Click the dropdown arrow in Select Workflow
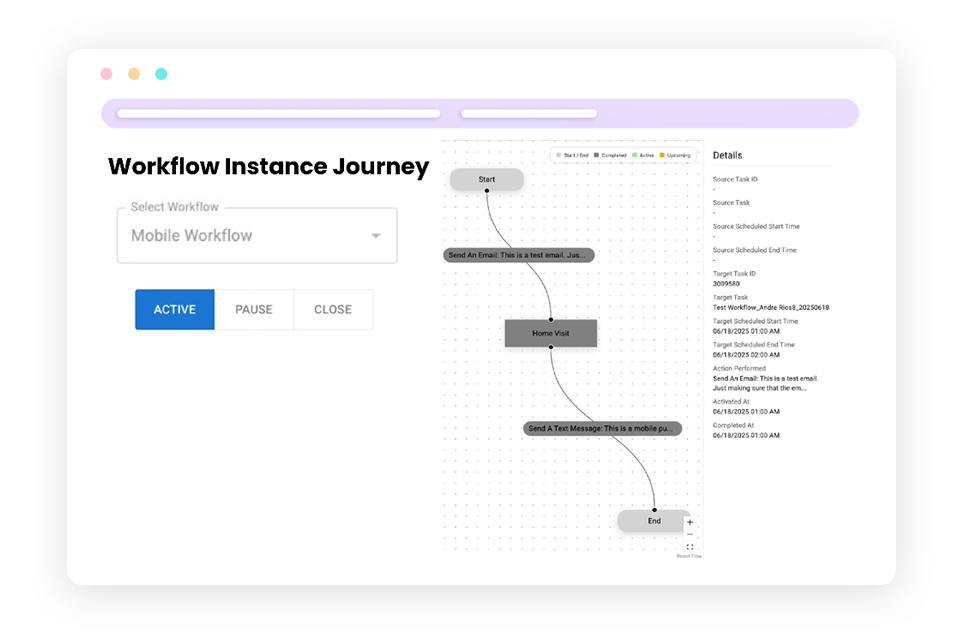This screenshot has height=630, width=975. pos(376,236)
